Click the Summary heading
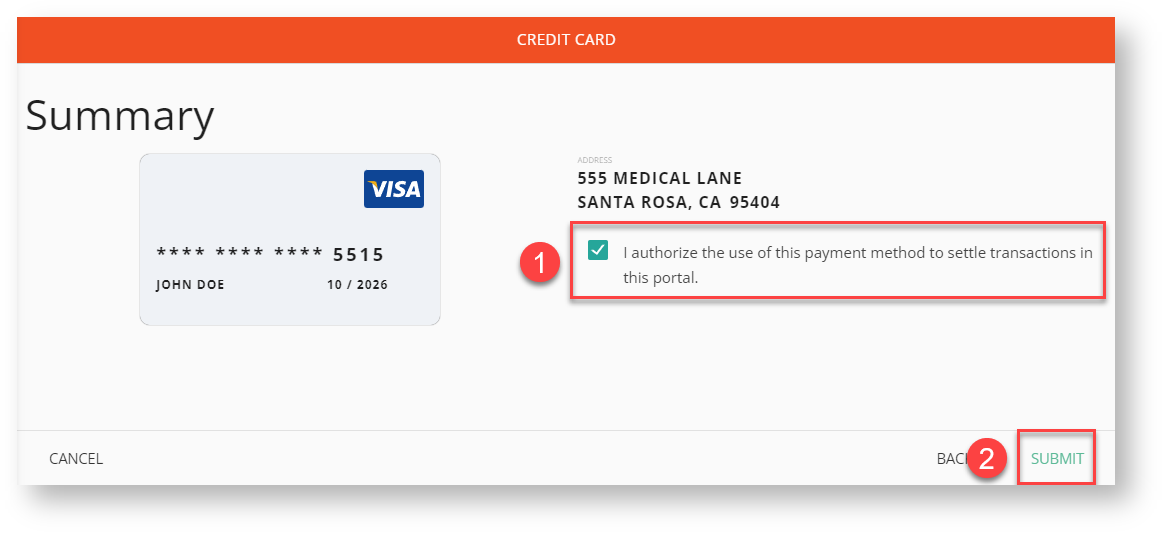Screen dimensions: 1163x533 tap(120, 116)
